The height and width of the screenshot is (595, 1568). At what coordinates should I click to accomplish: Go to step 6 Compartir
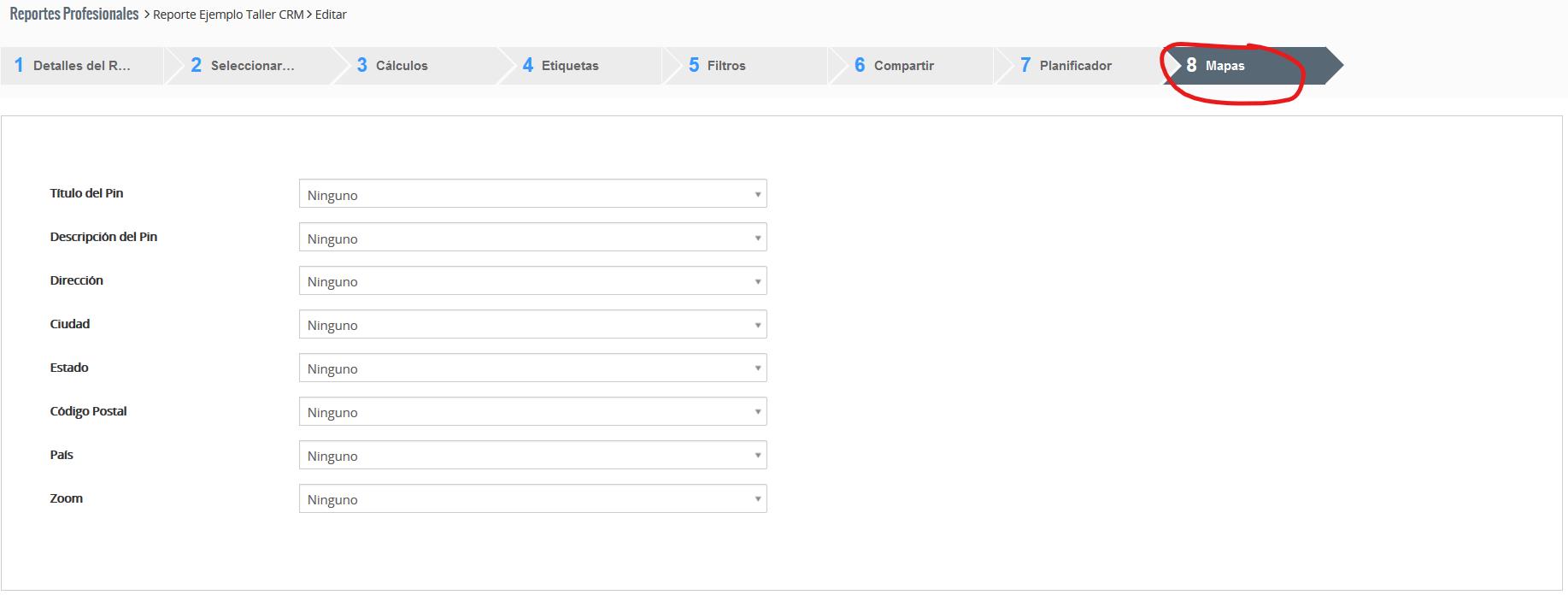(902, 66)
